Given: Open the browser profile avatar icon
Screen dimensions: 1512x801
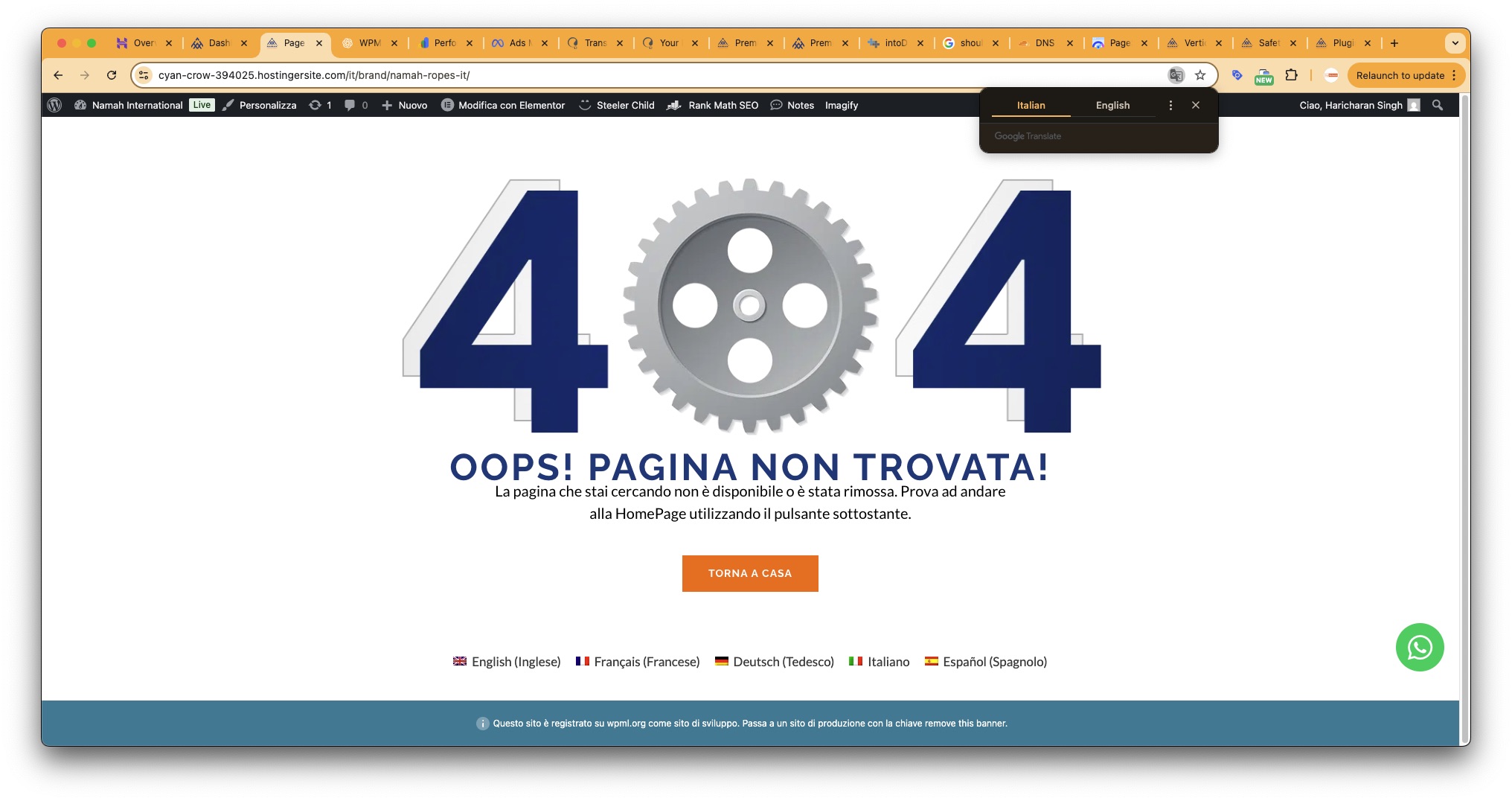Looking at the screenshot, I should pyautogui.click(x=1332, y=75).
